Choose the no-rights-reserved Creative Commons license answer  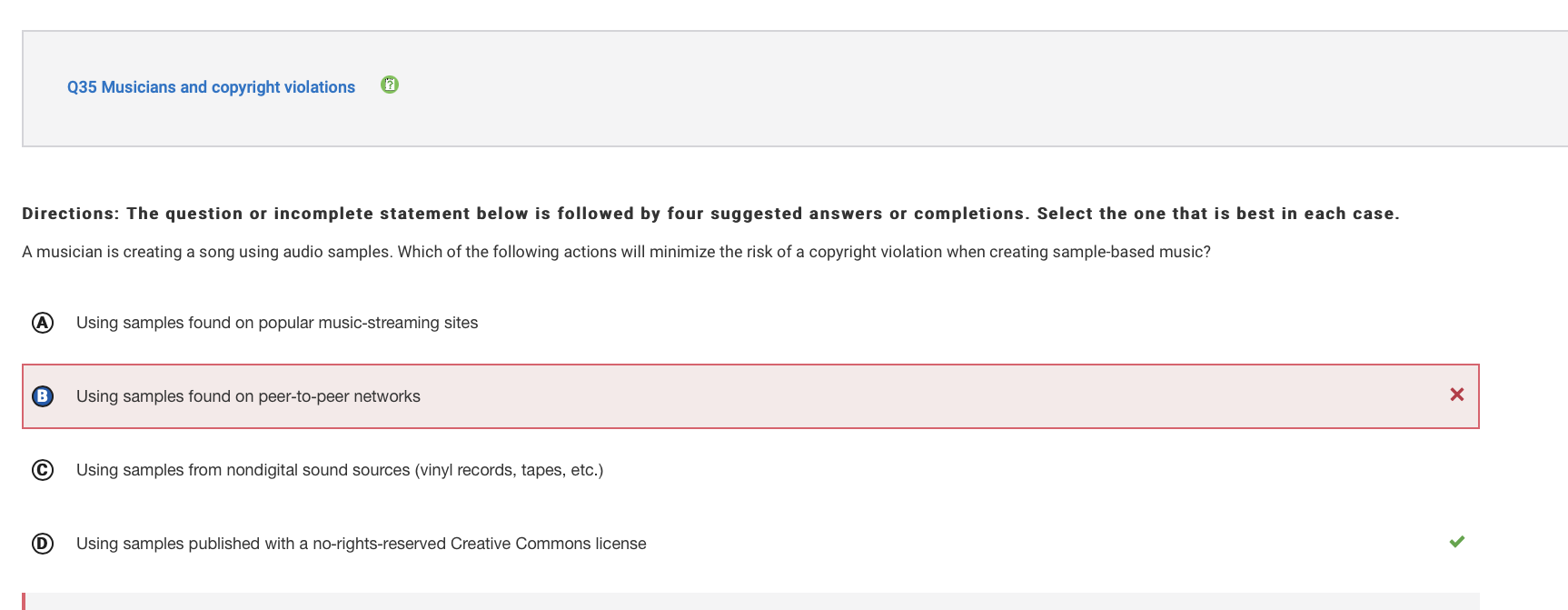pos(362,544)
